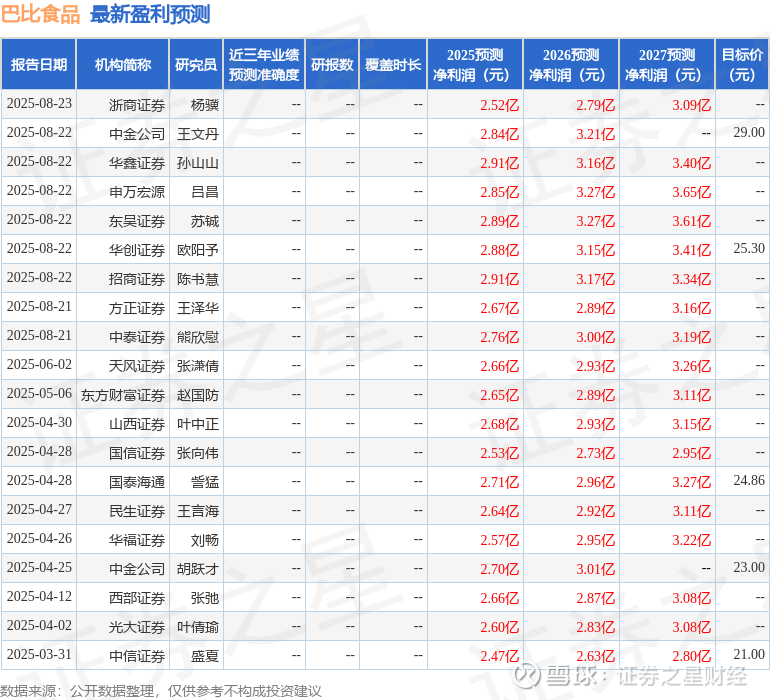Screen dimensions: 770x700
Task: Click the 3.61亿 forecast value
Action: pos(691,221)
